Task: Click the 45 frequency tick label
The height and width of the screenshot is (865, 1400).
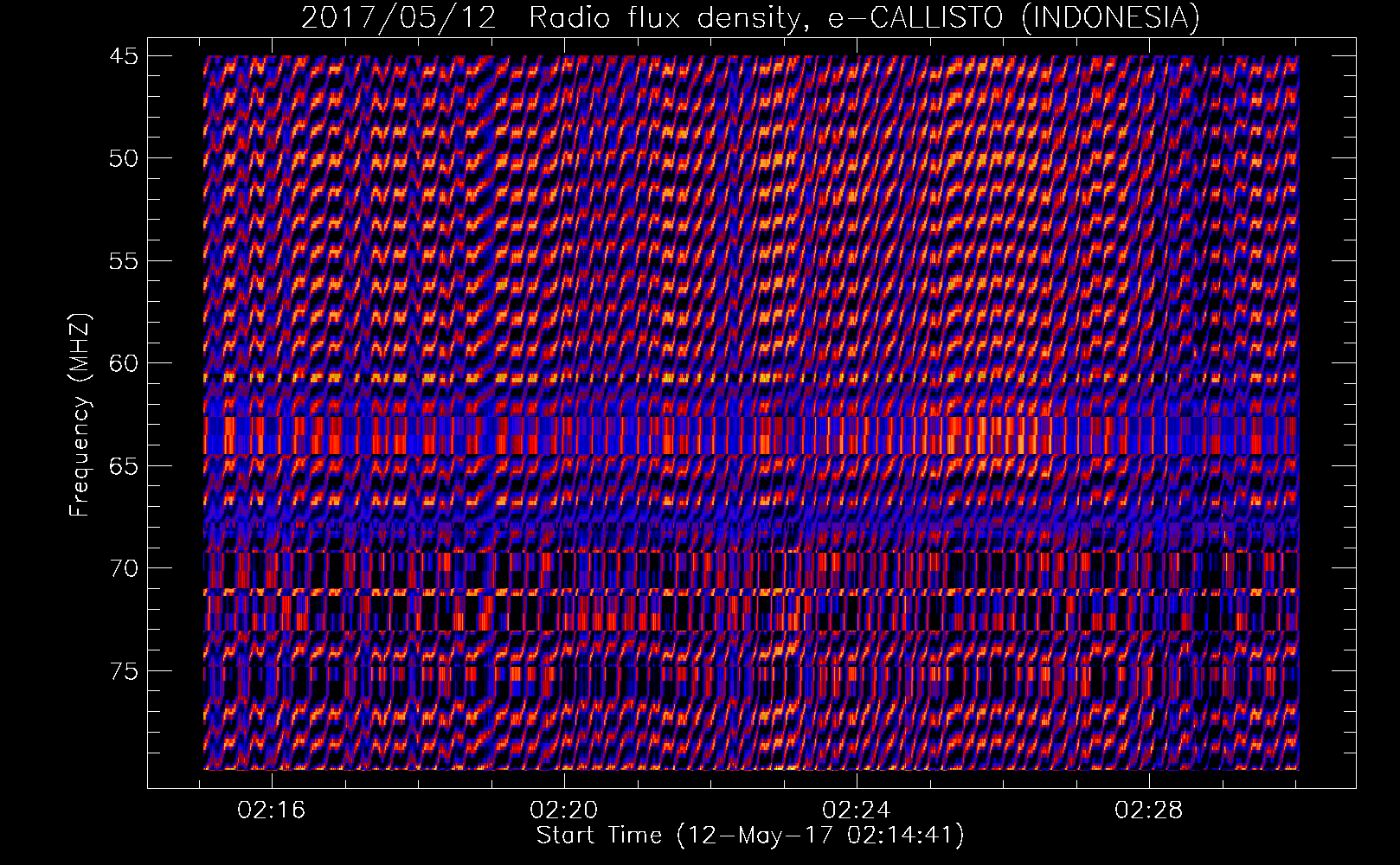Action: click(122, 56)
